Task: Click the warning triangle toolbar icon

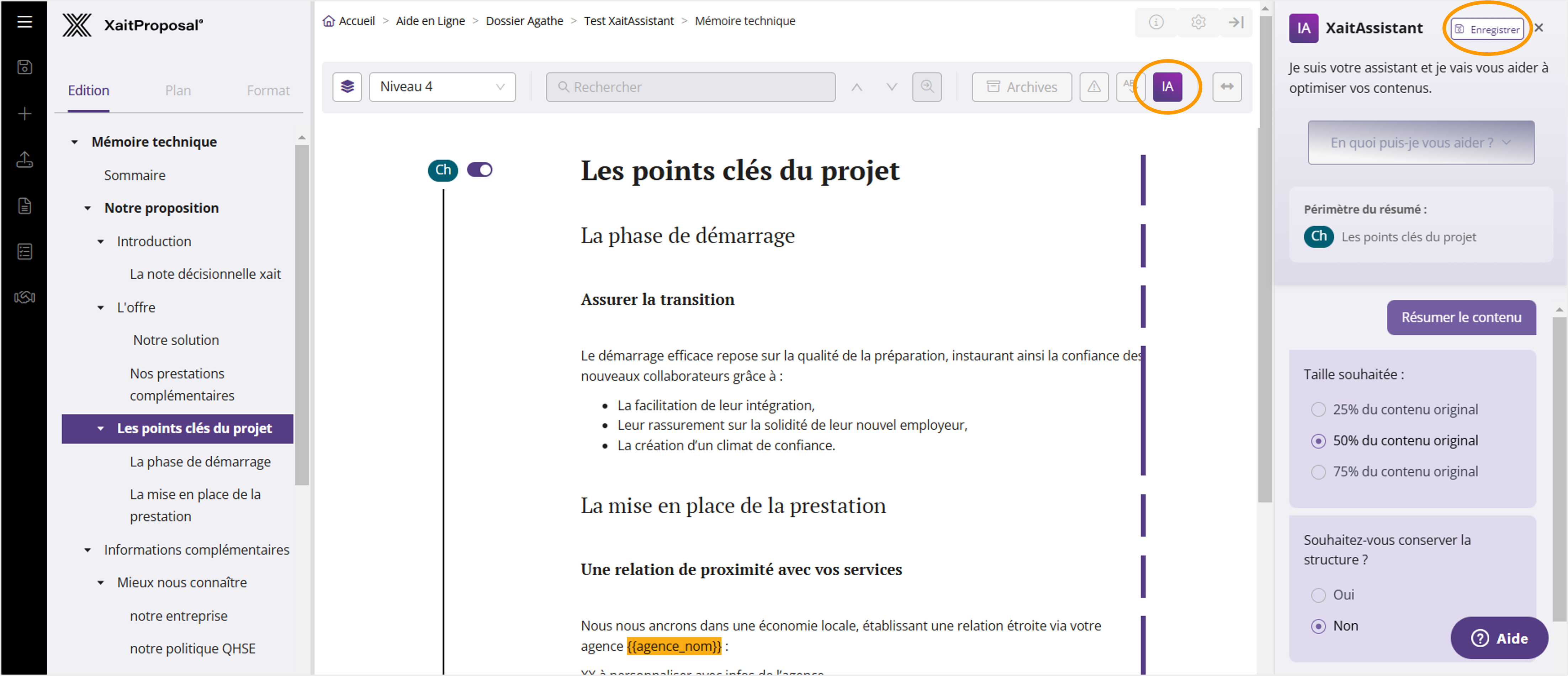Action: tap(1094, 87)
